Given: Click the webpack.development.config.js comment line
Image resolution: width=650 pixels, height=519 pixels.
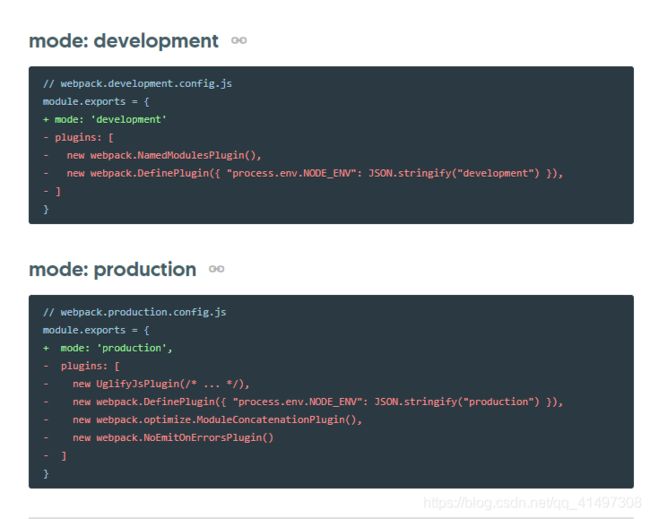Looking at the screenshot, I should pyautogui.click(x=137, y=84).
